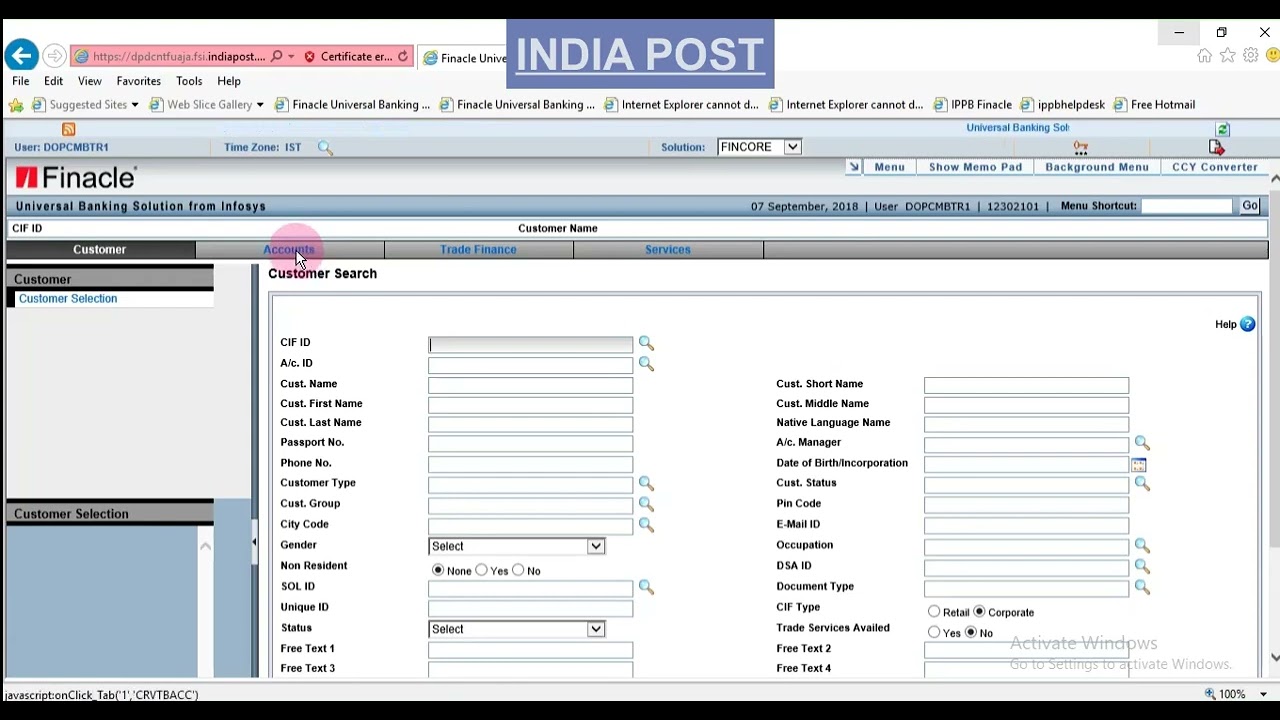Open the Status dropdown
Image resolution: width=1280 pixels, height=720 pixels.
[x=516, y=629]
